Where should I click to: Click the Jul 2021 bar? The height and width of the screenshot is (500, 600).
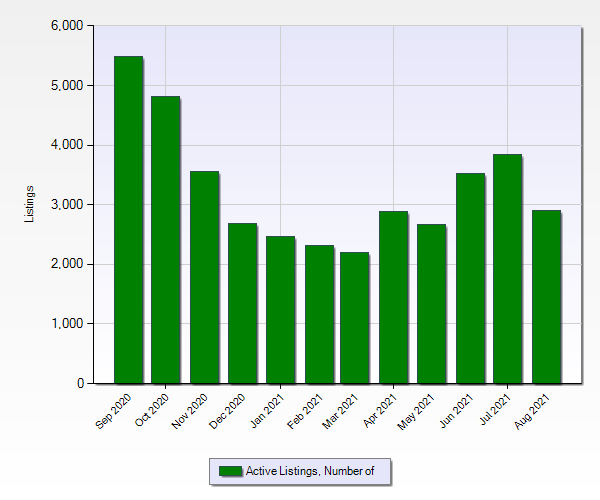(507, 269)
